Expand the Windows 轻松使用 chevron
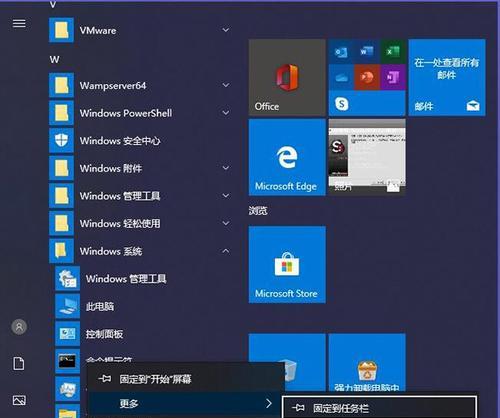 pos(226,223)
